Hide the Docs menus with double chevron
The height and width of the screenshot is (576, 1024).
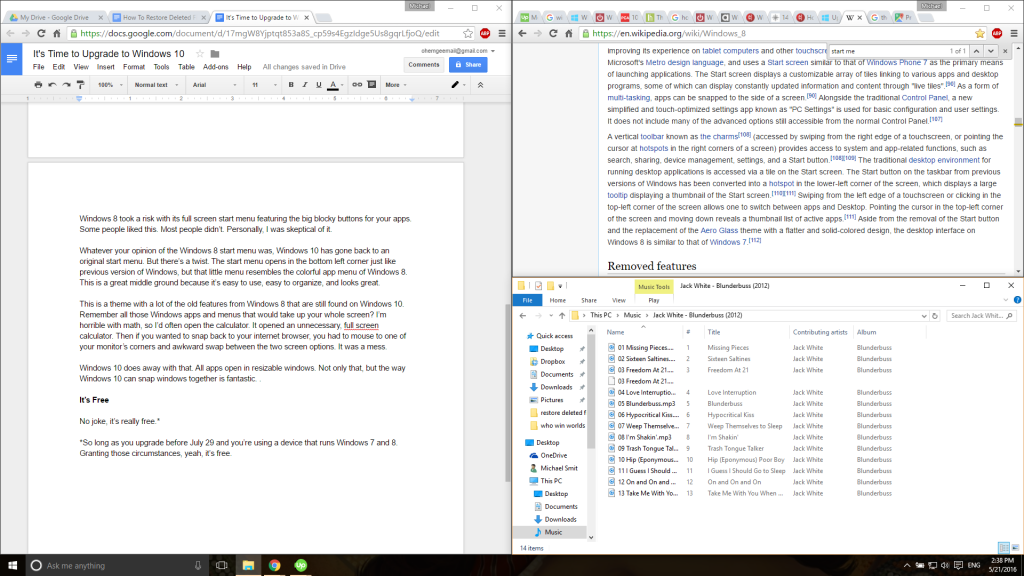[x=481, y=85]
